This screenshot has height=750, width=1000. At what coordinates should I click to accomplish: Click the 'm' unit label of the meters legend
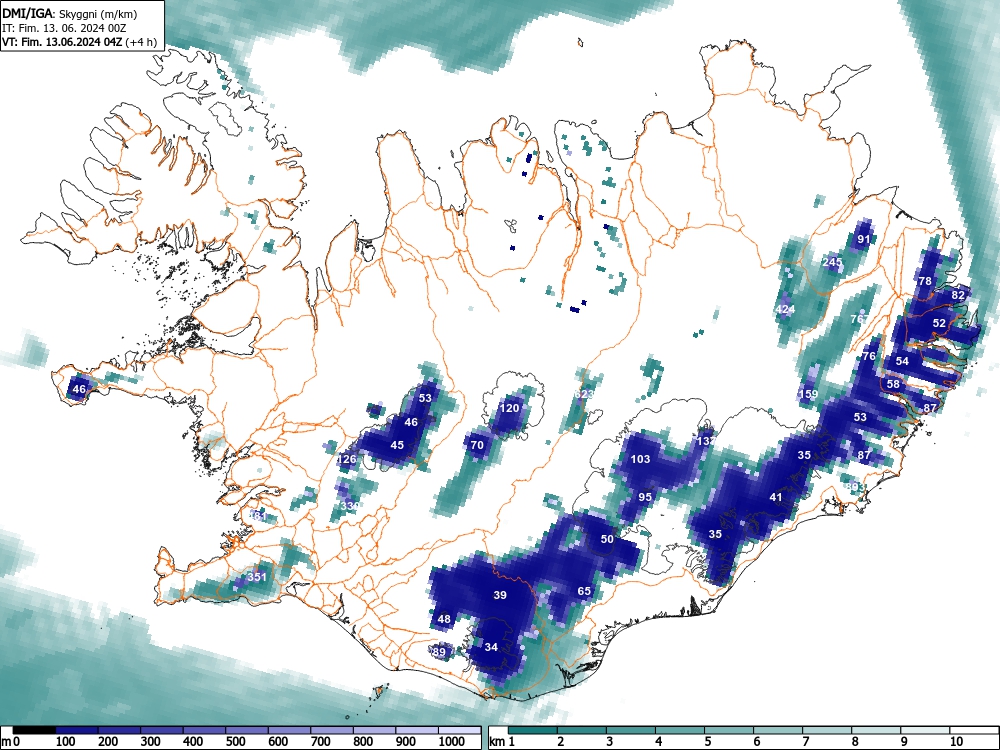pos(7,742)
